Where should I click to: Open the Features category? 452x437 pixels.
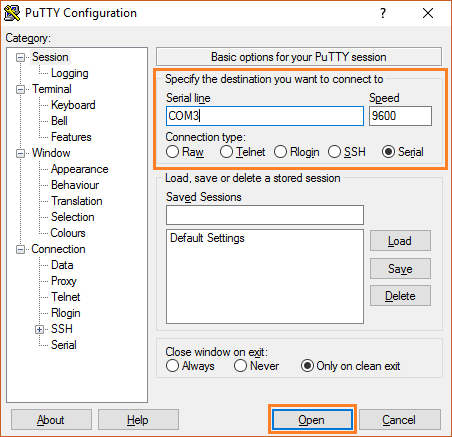[x=71, y=137]
